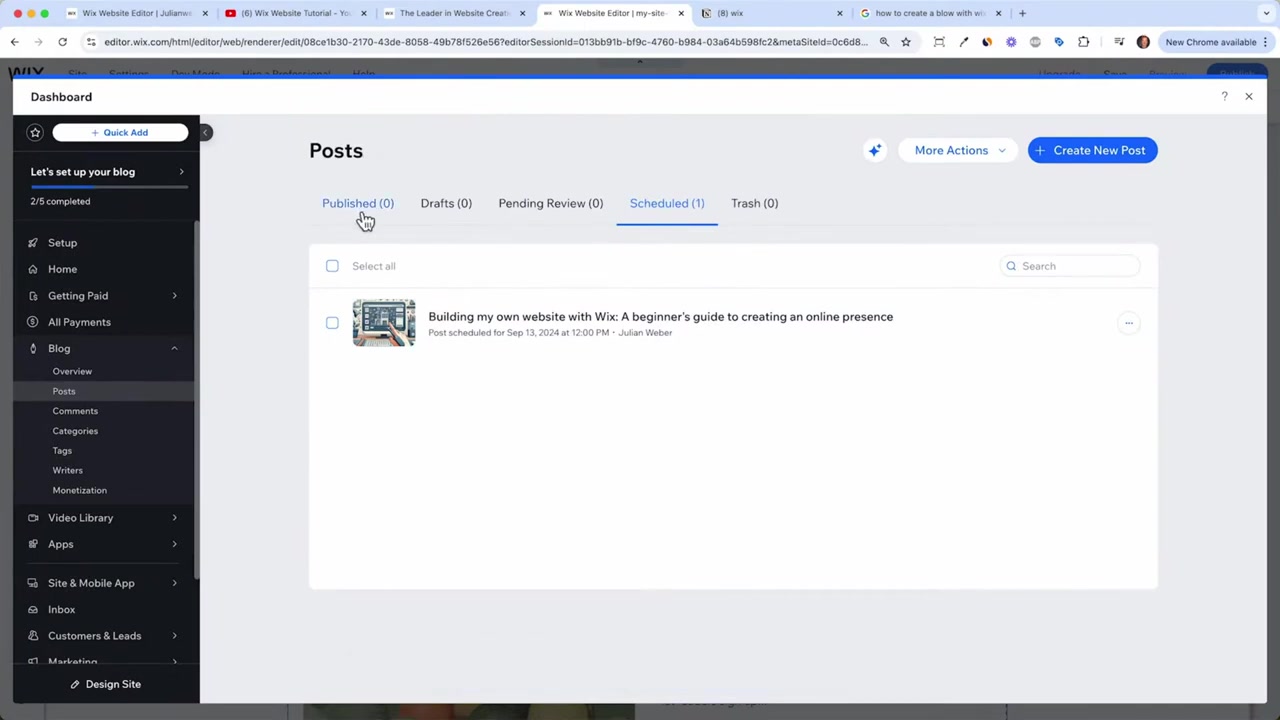Click the AI sparkle assistant icon
Image resolution: width=1280 pixels, height=720 pixels.
pyautogui.click(x=875, y=150)
